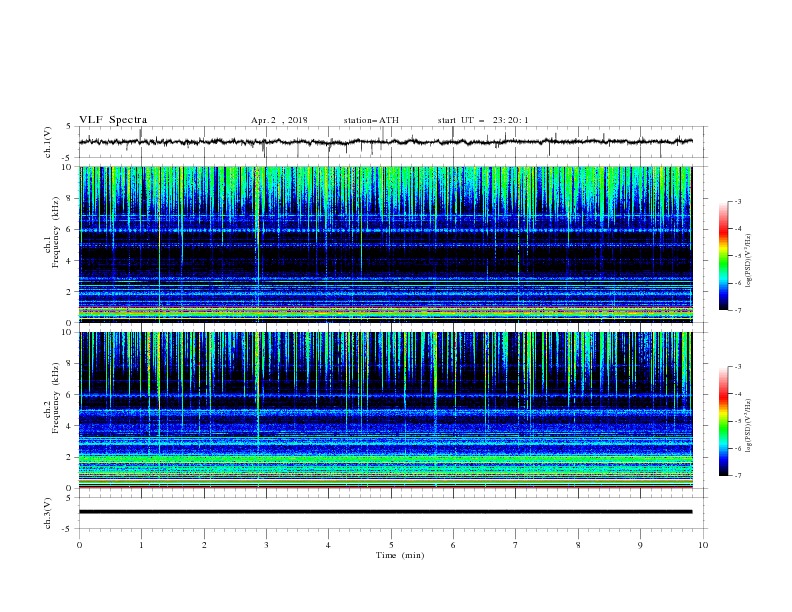Screen dimensions: 792x612
Task: Click the 'station=ATH' label
Action: pyautogui.click(x=371, y=120)
